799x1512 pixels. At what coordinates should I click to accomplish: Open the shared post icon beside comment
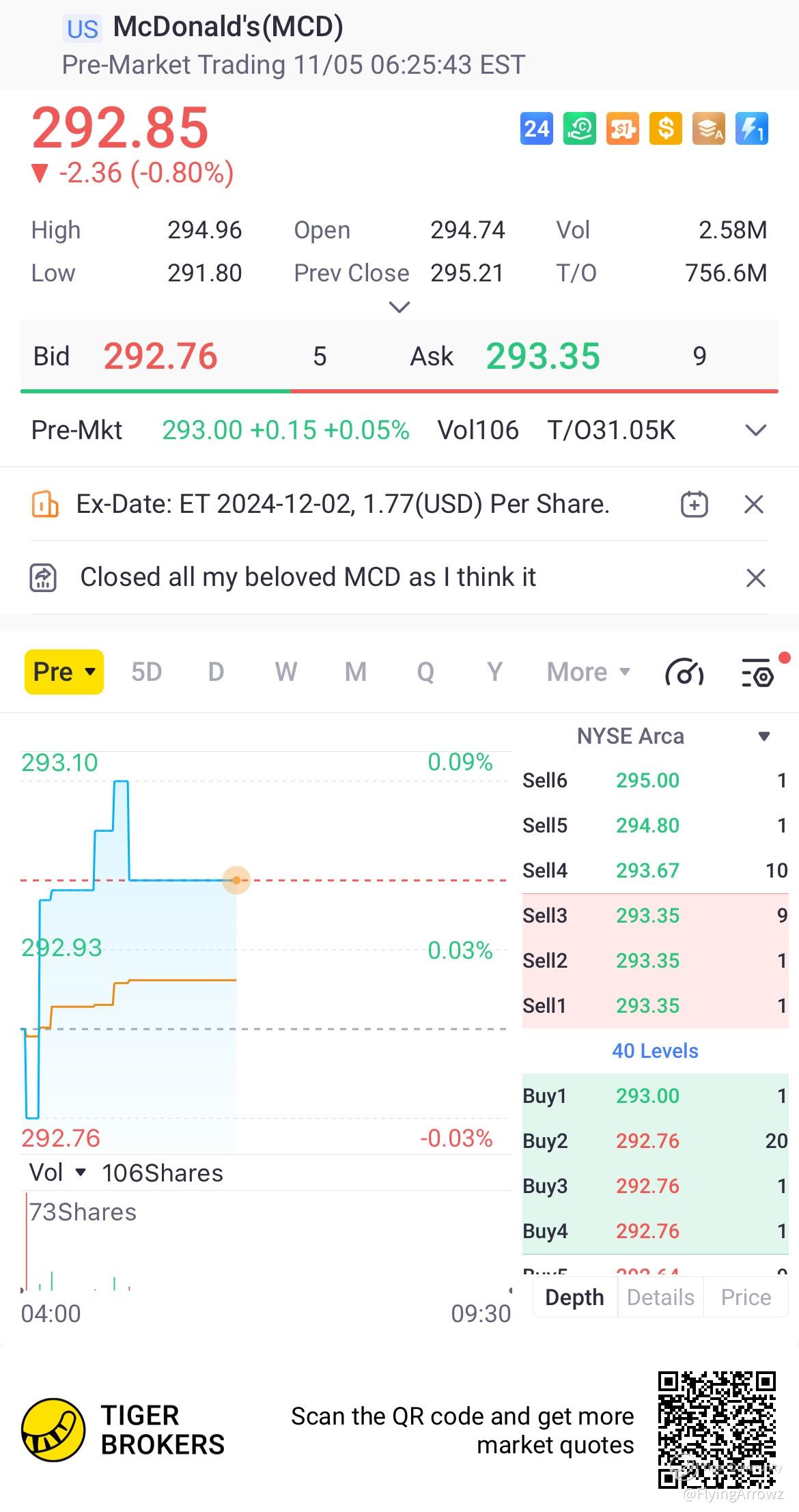coord(43,578)
